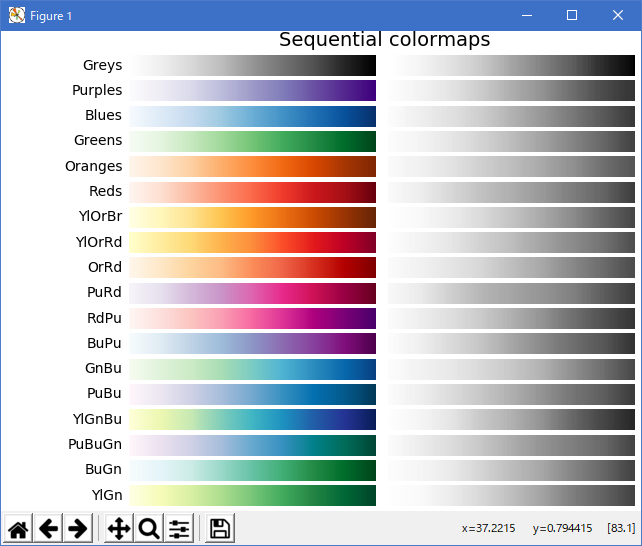Viewport: 642px width, 546px height.
Task: Click the 'Figure 1' window title text
Action: pyautogui.click(x=51, y=16)
